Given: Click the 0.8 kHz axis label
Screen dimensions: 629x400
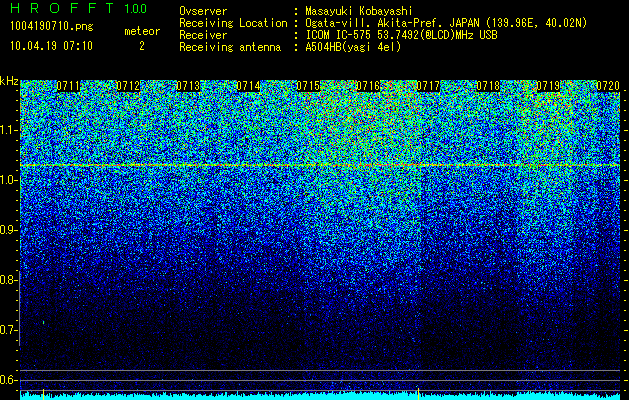Looking at the screenshot, I should pos(9,280).
